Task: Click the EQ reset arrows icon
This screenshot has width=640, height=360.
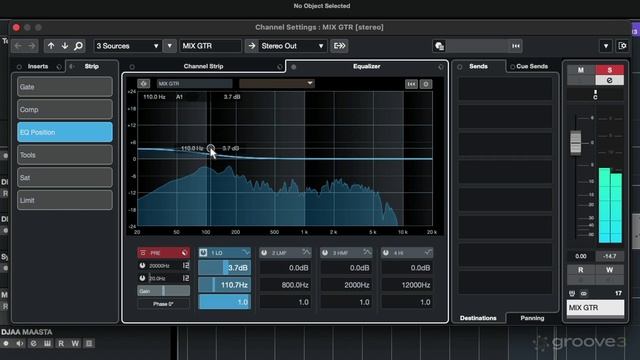Action: coord(411,84)
